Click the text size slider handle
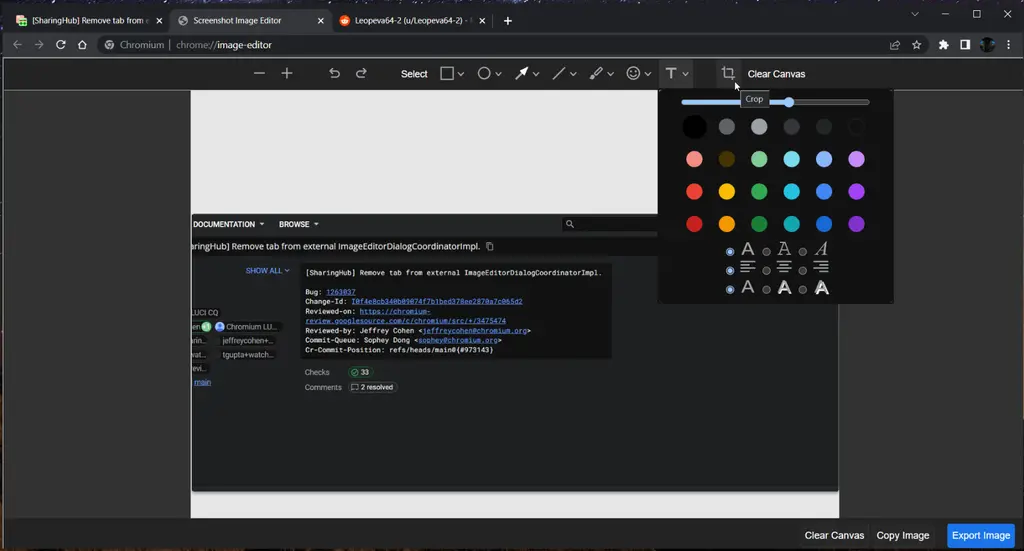Image resolution: width=1024 pixels, height=551 pixels. point(789,102)
